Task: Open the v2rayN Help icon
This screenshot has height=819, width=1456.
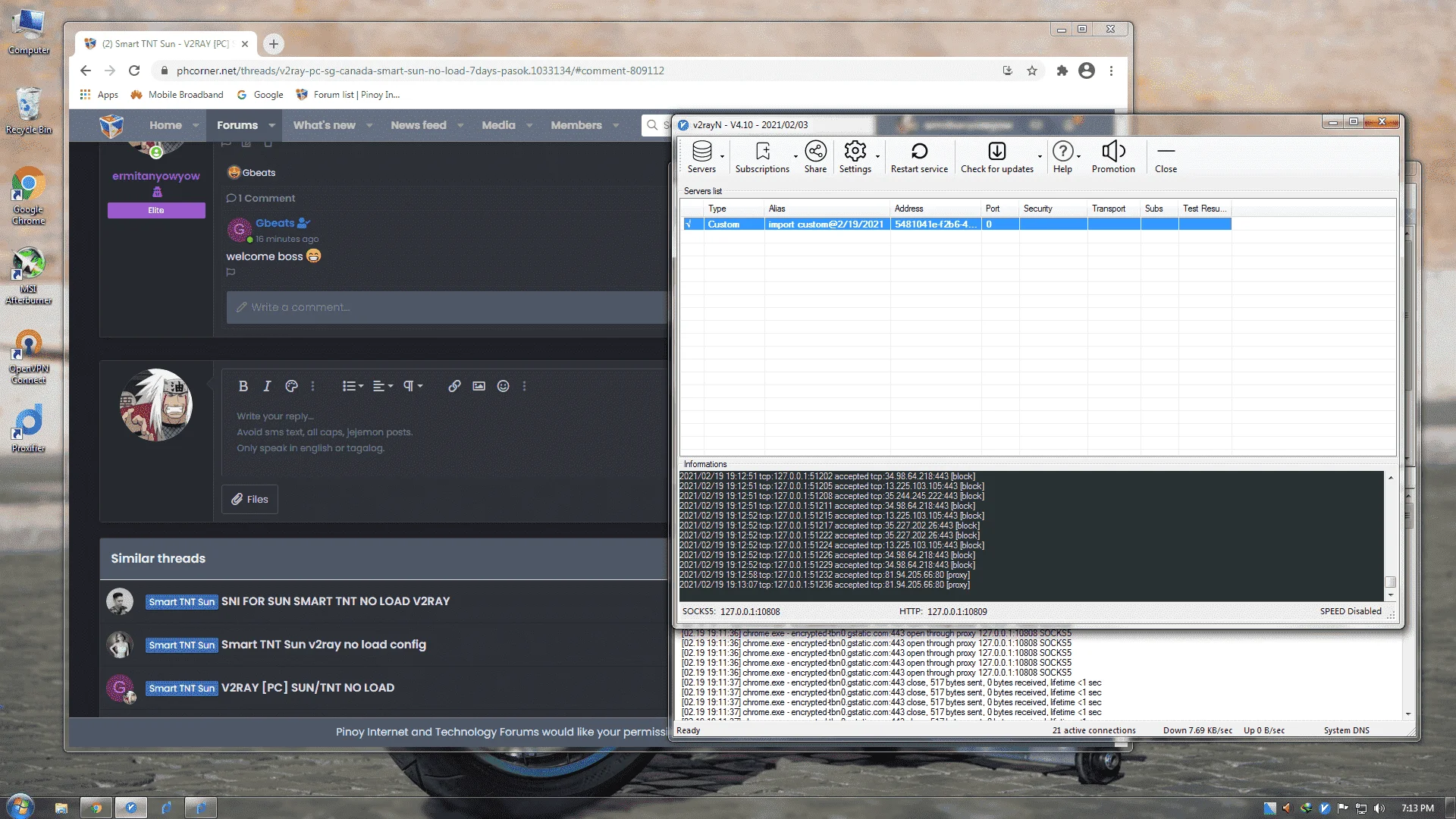Action: tap(1062, 157)
